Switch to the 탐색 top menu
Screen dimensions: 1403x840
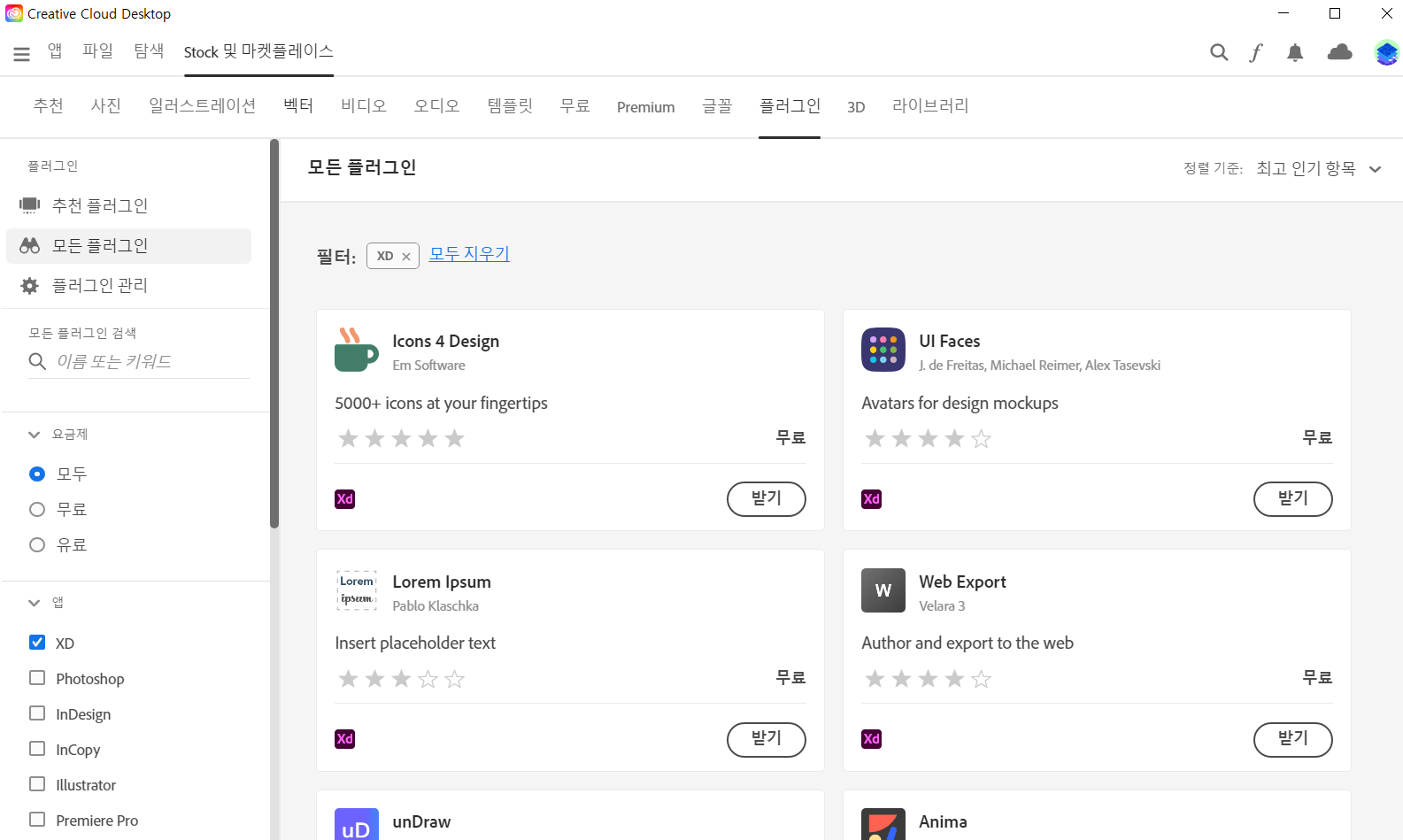149,50
